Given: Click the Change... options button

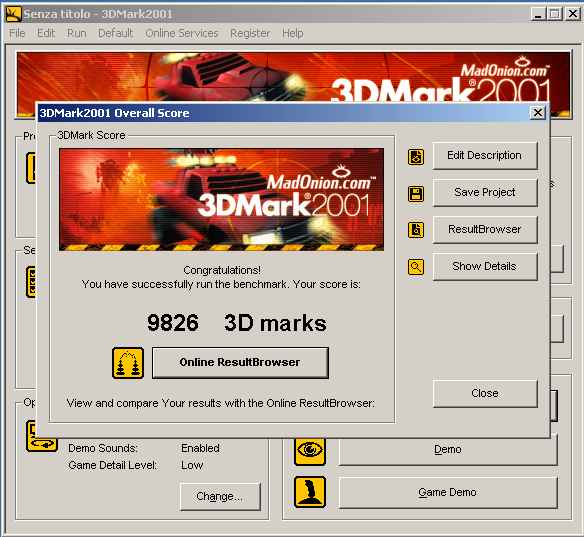Looking at the screenshot, I should coord(220,496).
